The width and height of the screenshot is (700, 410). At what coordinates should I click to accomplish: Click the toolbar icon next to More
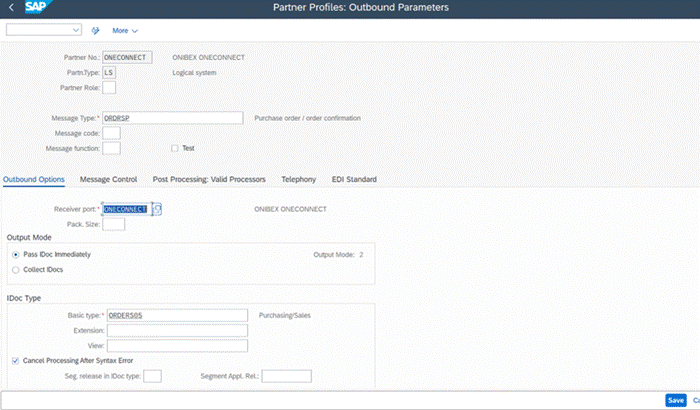(x=96, y=30)
